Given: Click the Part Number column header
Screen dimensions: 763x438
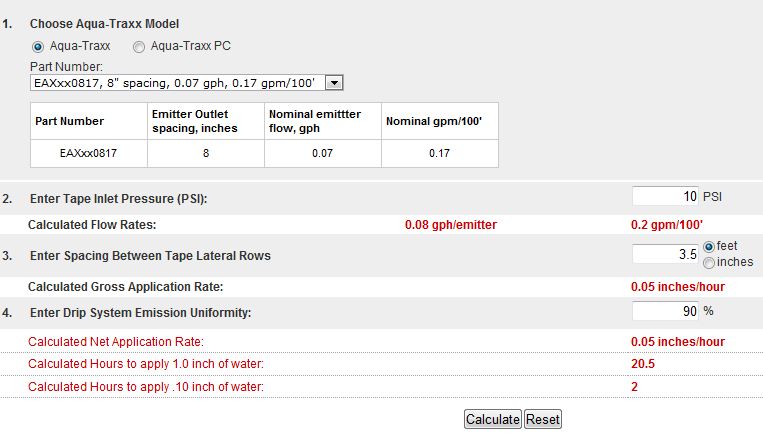Looking at the screenshot, I should 89,121.
